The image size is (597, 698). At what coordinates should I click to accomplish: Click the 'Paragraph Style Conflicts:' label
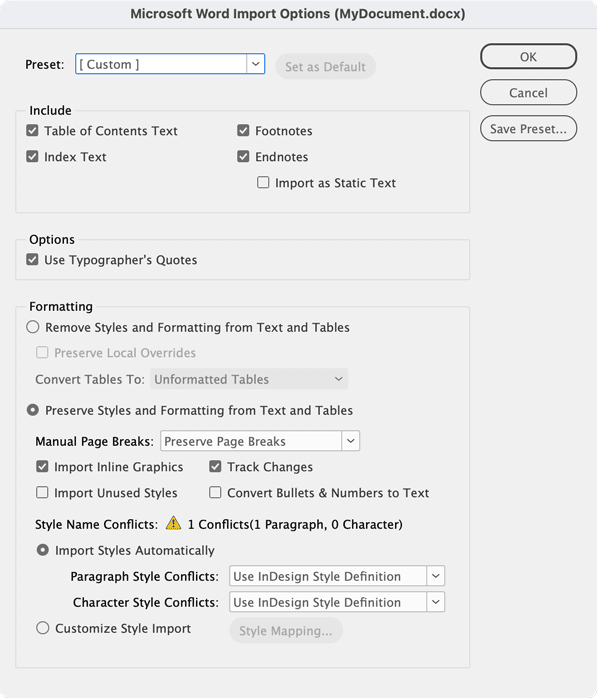[x=145, y=576]
